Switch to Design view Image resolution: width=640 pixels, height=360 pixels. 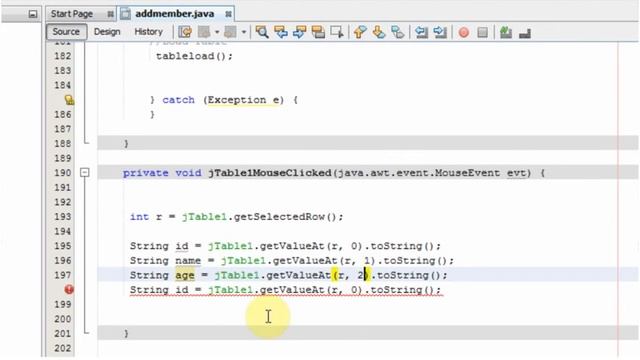(x=107, y=32)
